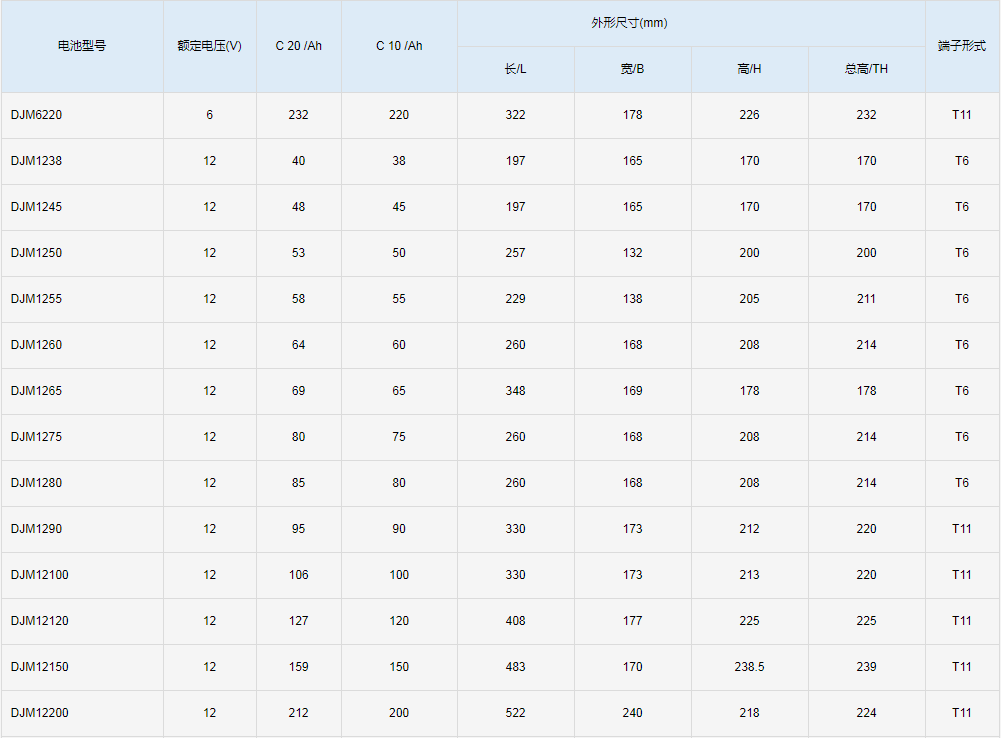Select the DJM6220 model cell
The height and width of the screenshot is (738, 1001).
tap(37, 115)
